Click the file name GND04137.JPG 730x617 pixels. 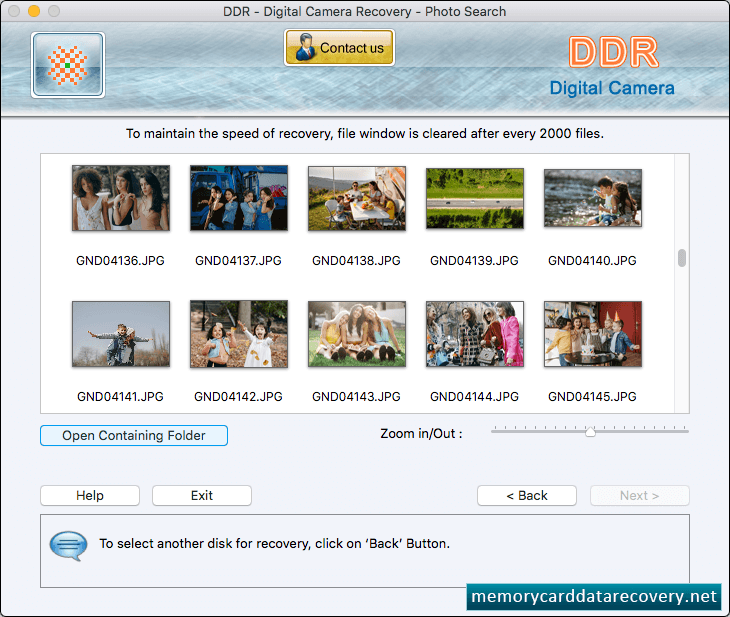click(238, 261)
